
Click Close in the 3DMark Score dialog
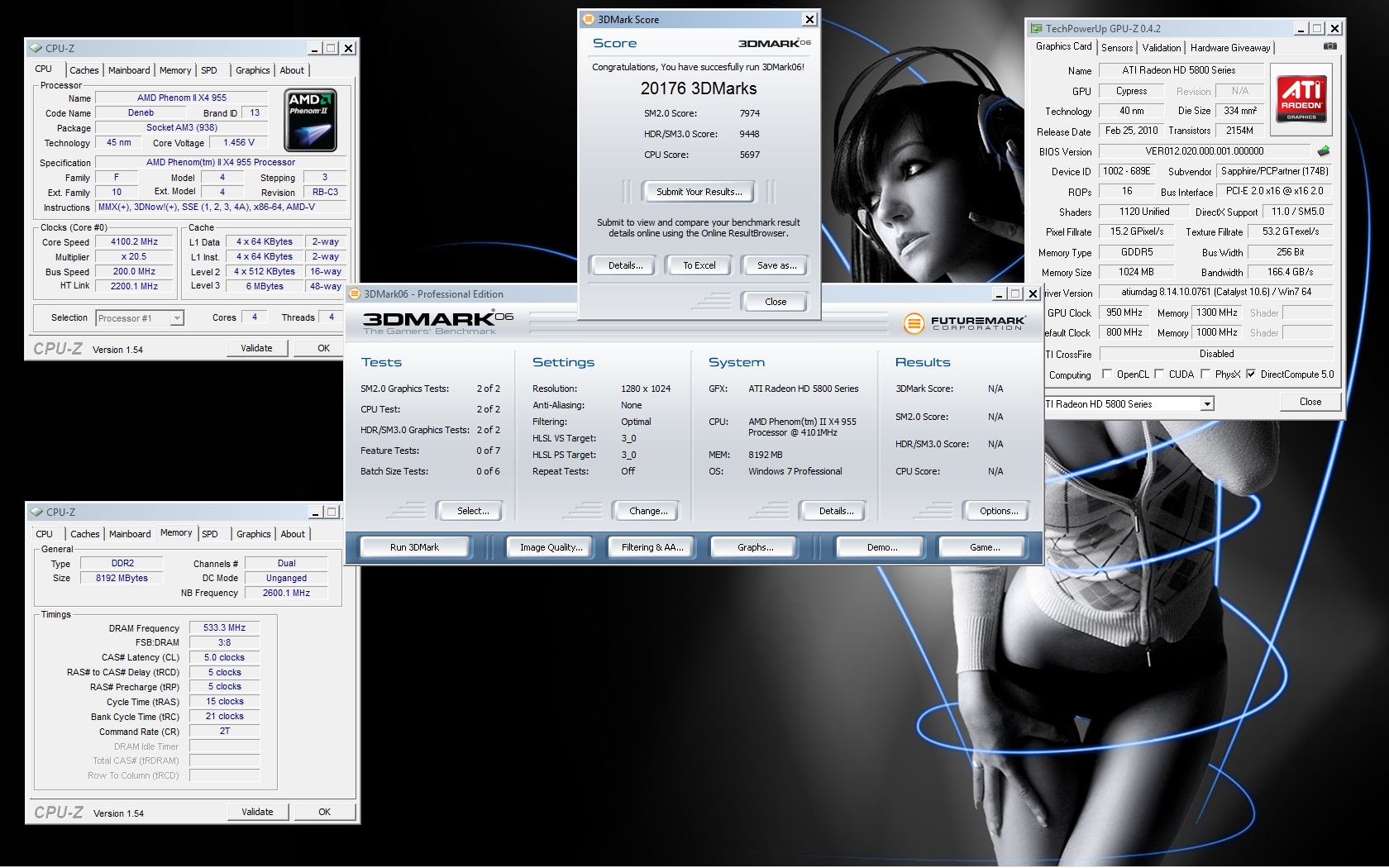(776, 302)
